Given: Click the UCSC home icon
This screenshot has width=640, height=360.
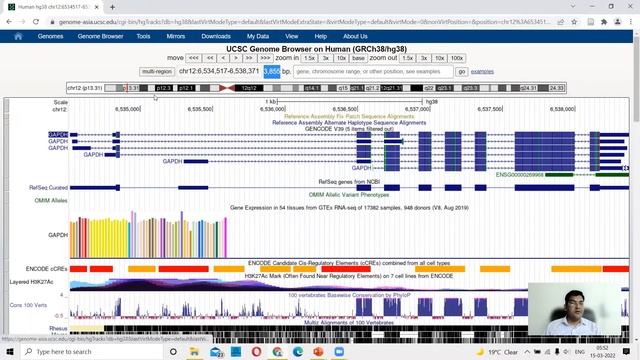Looking at the screenshot, I should click(18, 36).
